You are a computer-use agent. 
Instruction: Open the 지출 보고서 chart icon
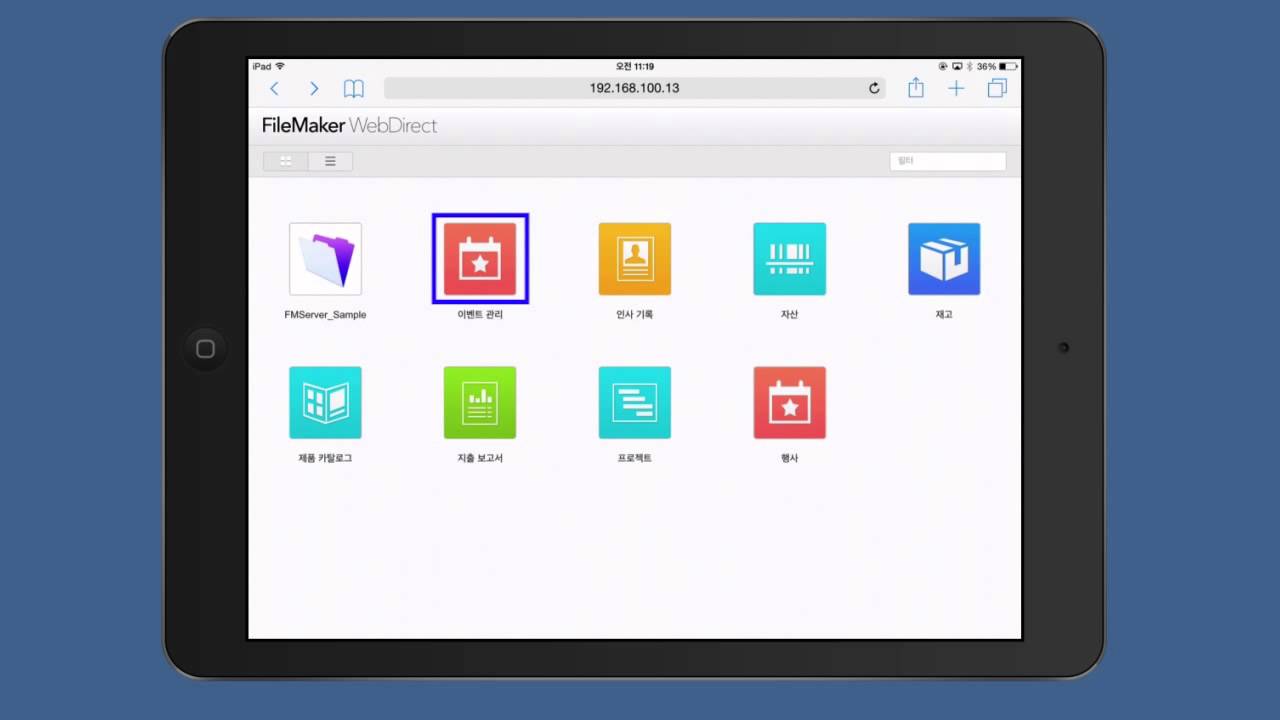tap(480, 403)
